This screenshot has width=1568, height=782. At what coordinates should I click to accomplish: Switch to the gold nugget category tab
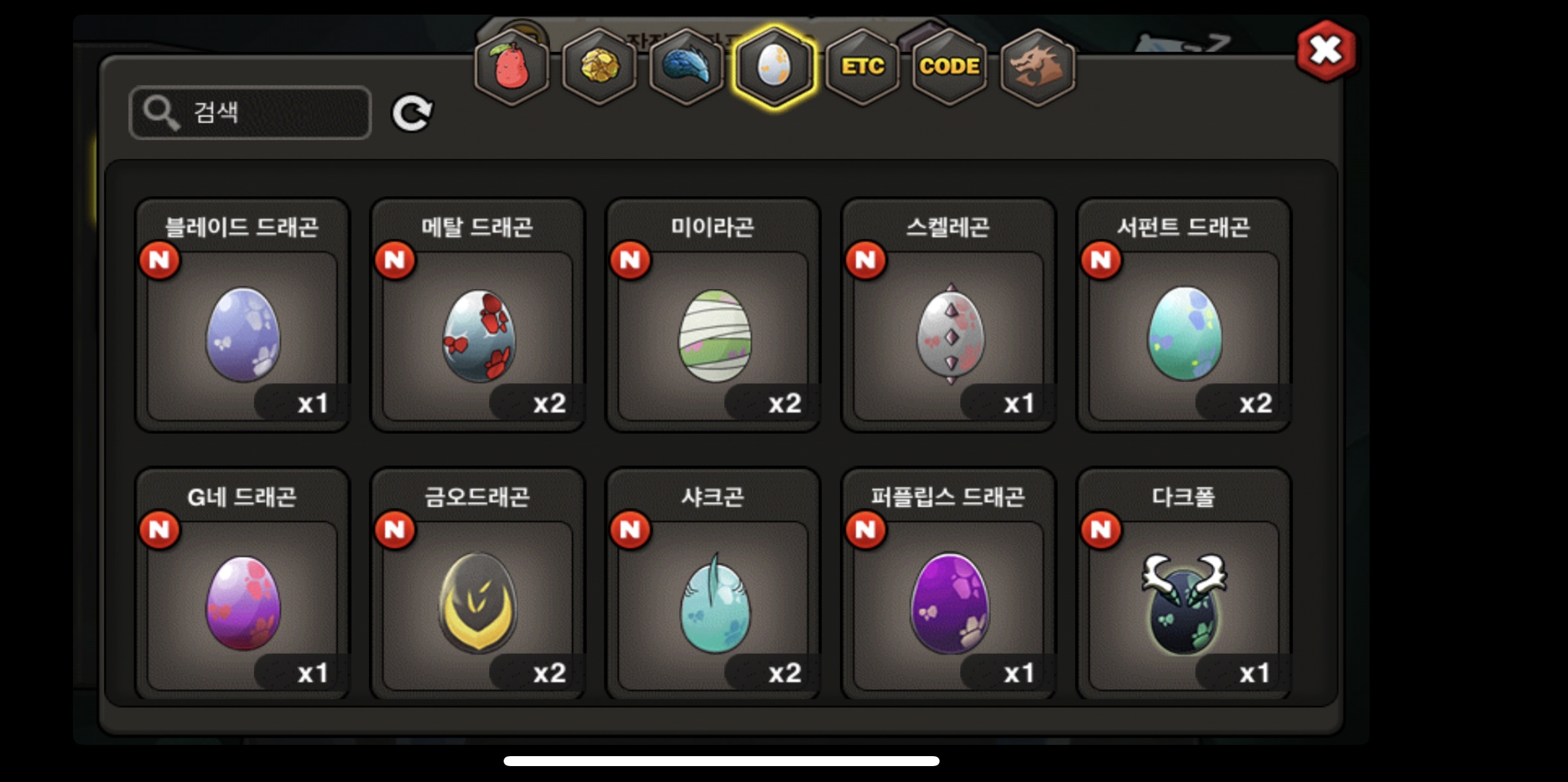(599, 67)
